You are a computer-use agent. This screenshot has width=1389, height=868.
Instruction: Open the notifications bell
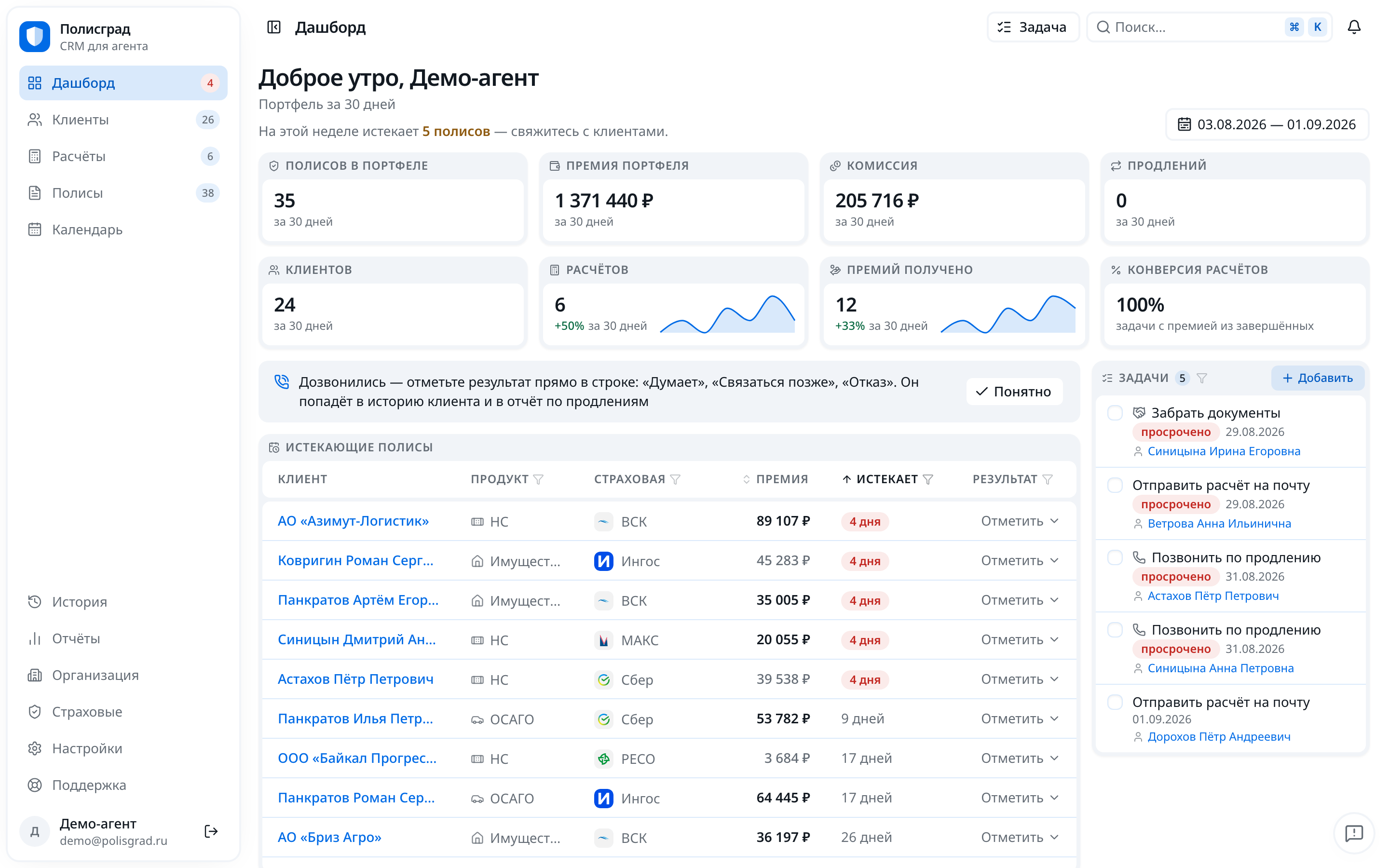[x=1354, y=27]
